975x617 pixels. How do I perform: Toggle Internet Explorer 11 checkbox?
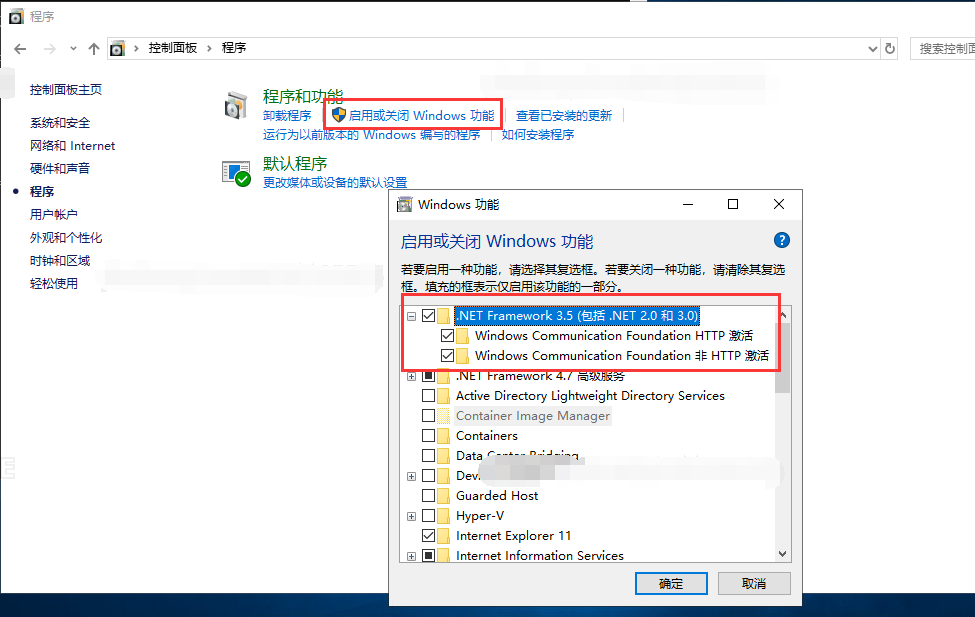coord(428,536)
